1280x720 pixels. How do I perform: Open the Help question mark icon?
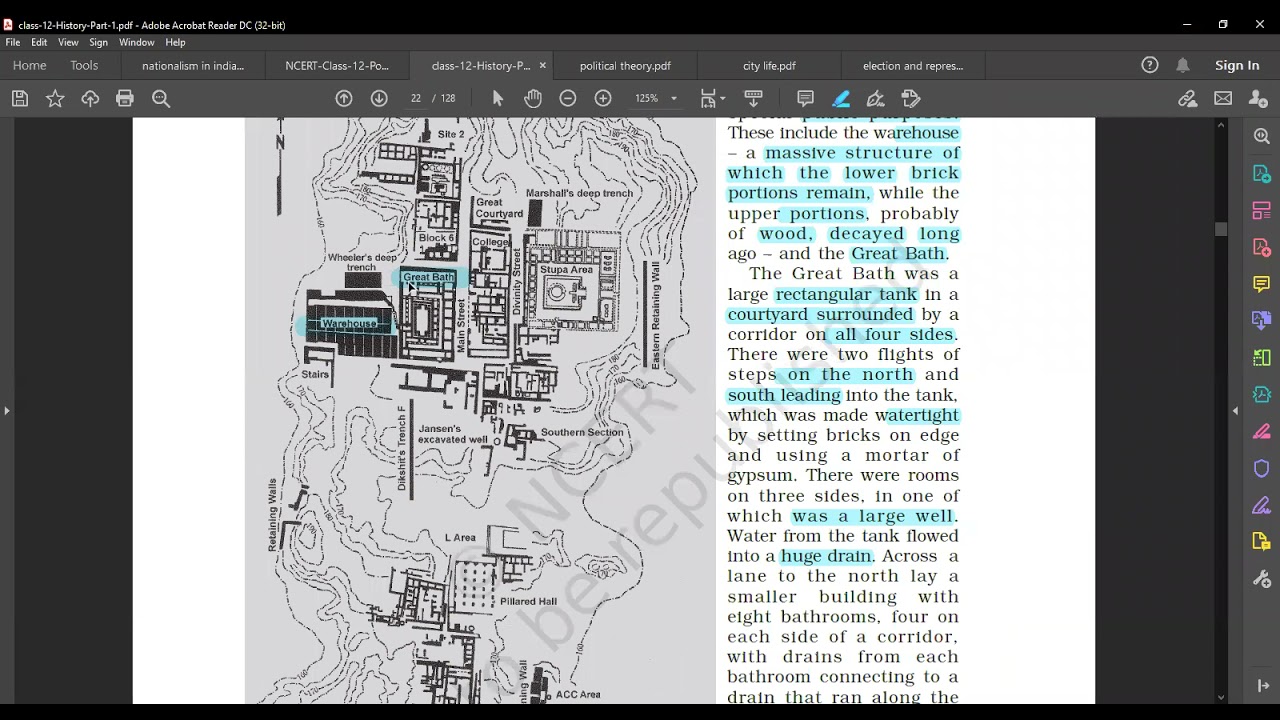click(1150, 65)
